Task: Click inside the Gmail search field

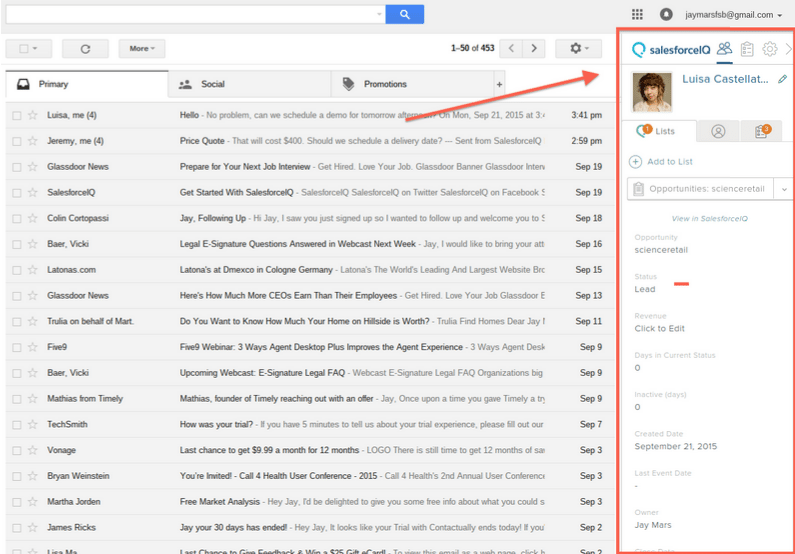Action: (x=191, y=14)
